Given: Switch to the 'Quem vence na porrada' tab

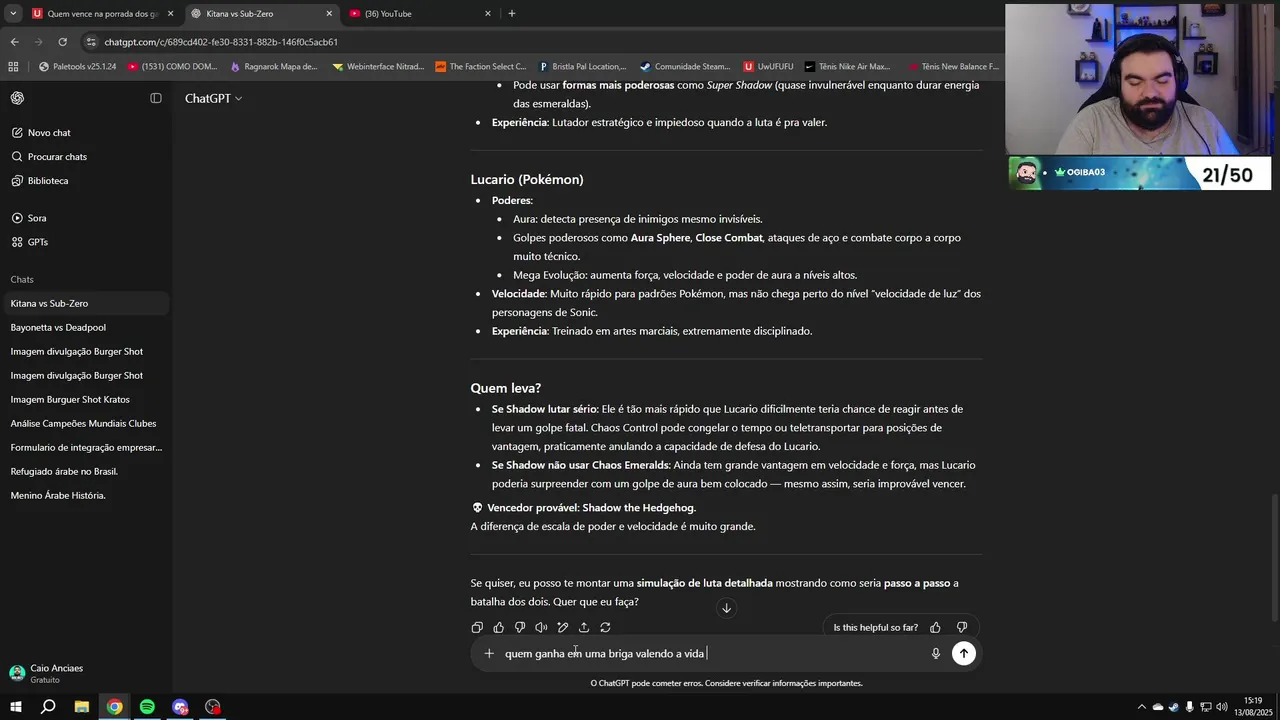Looking at the screenshot, I should point(103,14).
